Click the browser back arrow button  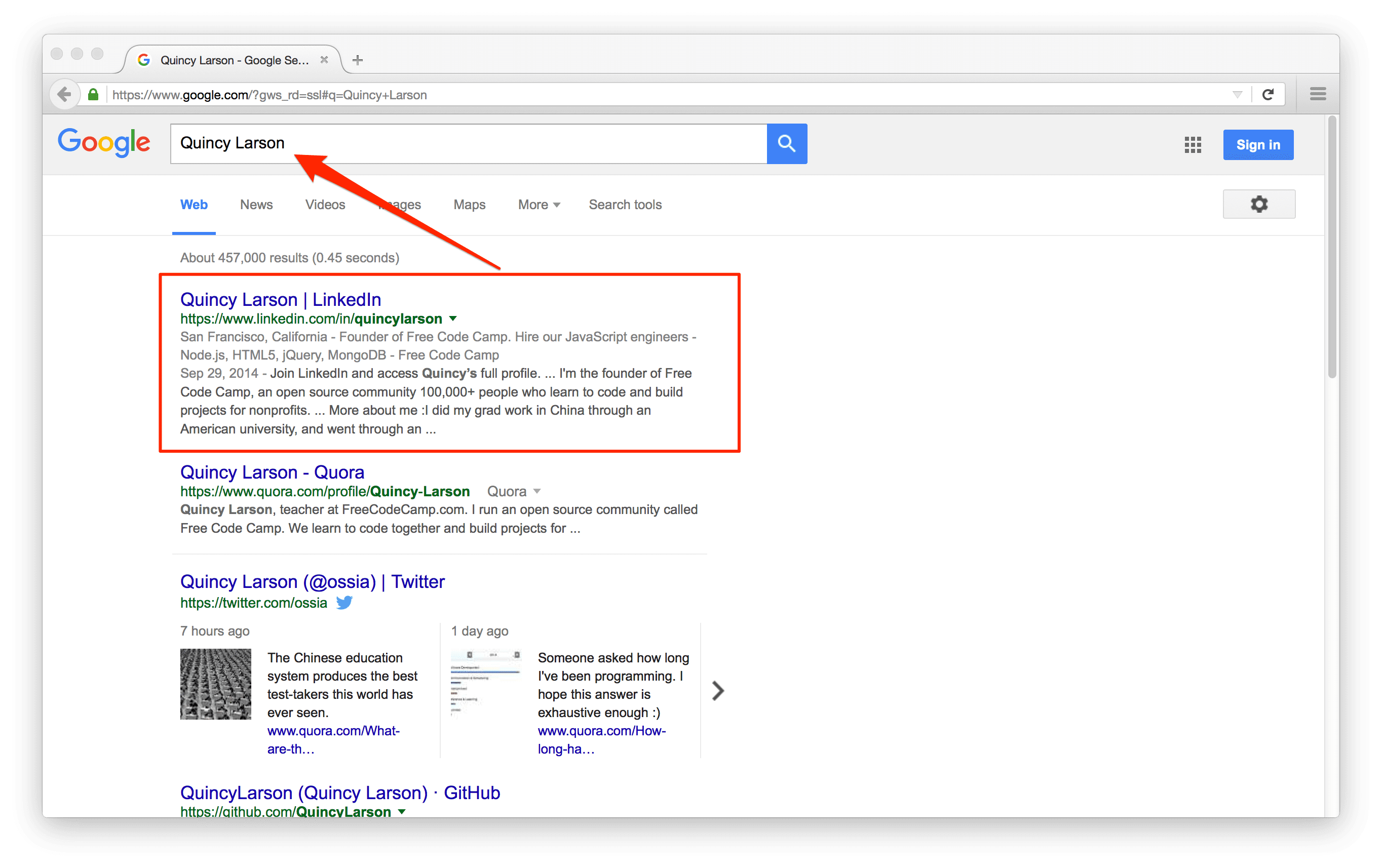(64, 94)
